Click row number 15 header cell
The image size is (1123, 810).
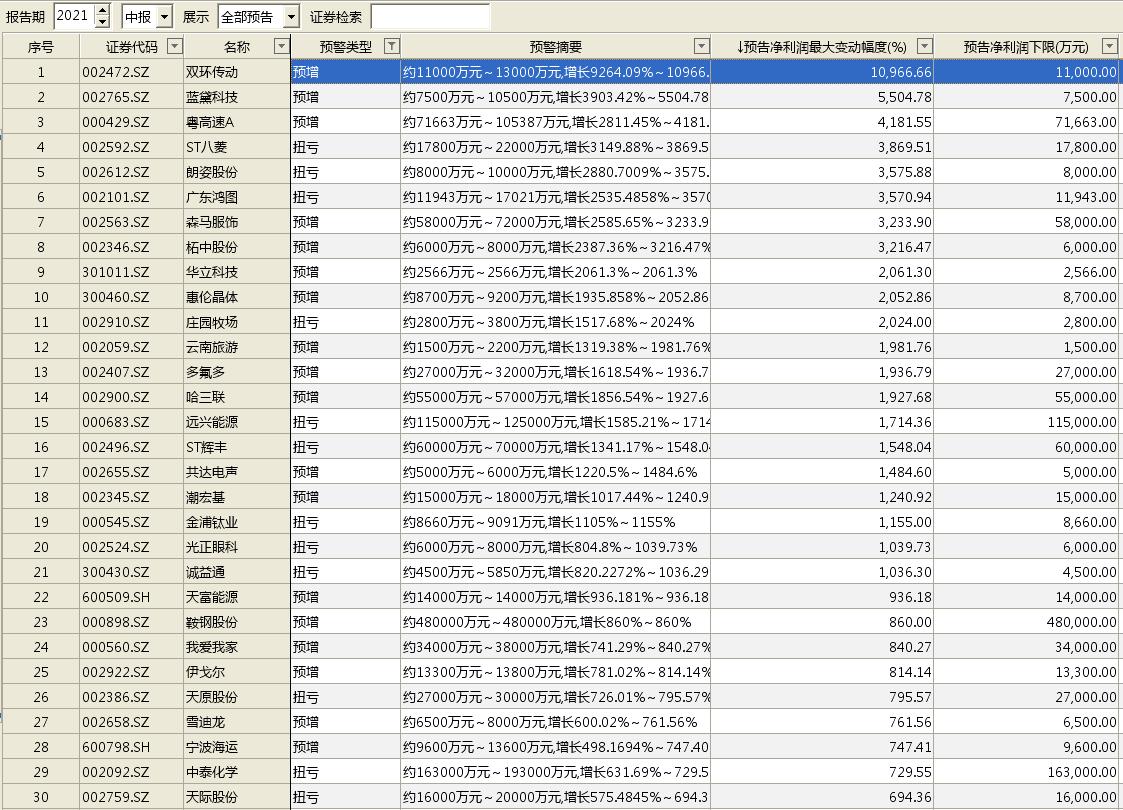tap(41, 422)
